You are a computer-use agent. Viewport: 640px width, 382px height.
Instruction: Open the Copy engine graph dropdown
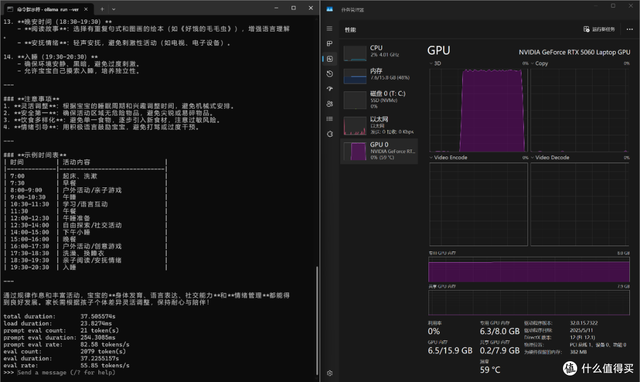(539, 63)
